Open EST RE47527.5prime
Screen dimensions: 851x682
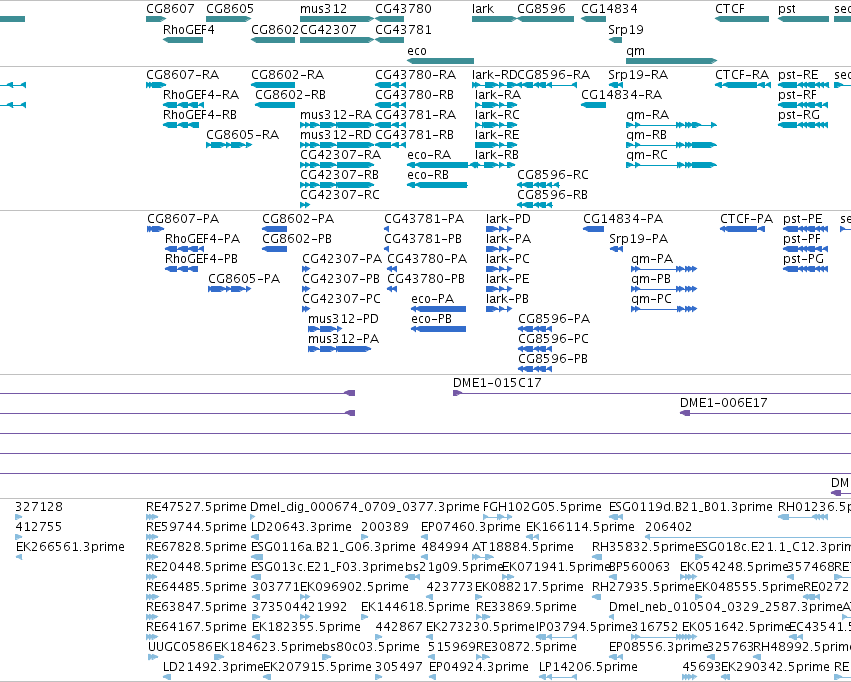point(196,507)
